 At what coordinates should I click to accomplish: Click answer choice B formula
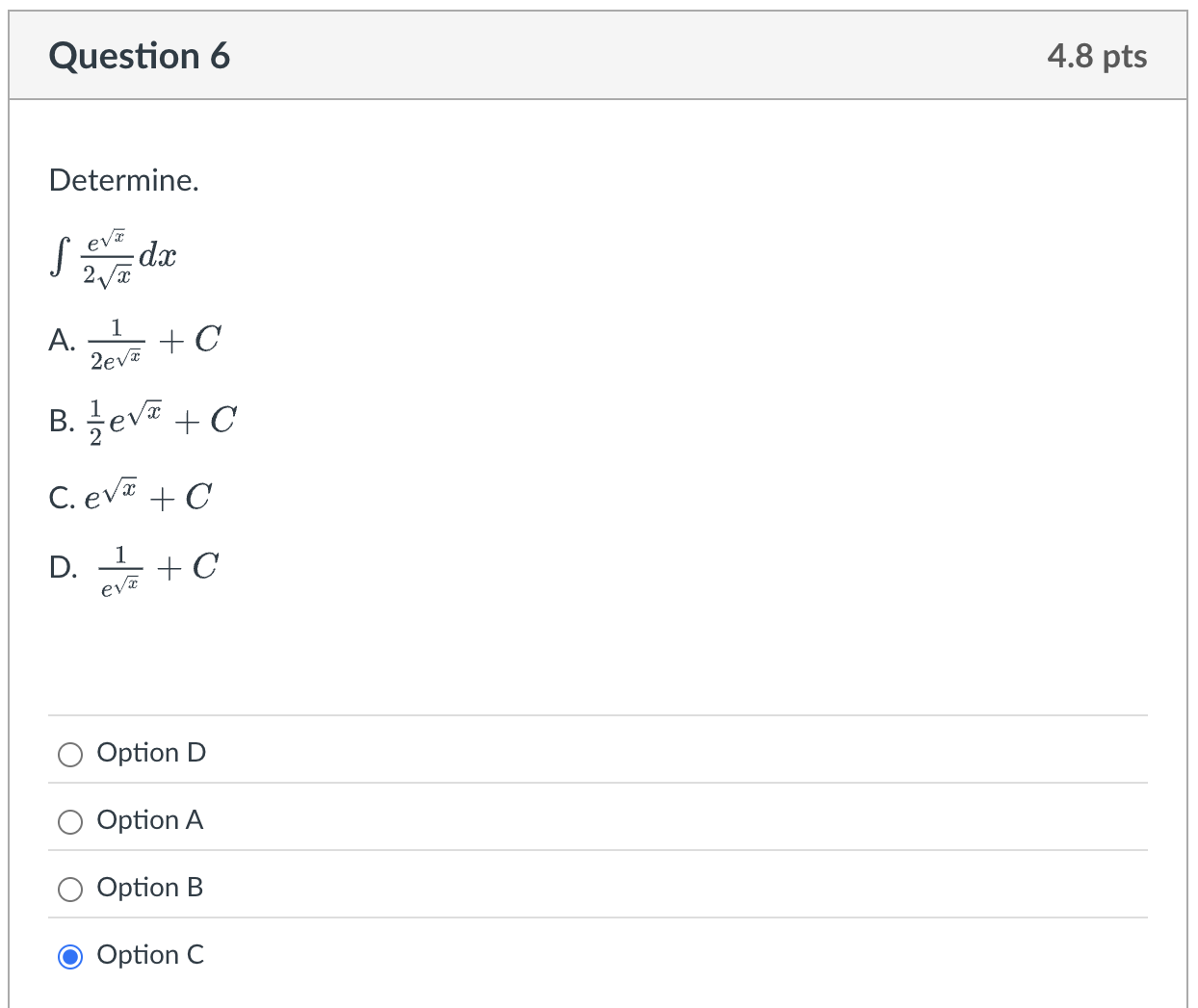point(143,418)
